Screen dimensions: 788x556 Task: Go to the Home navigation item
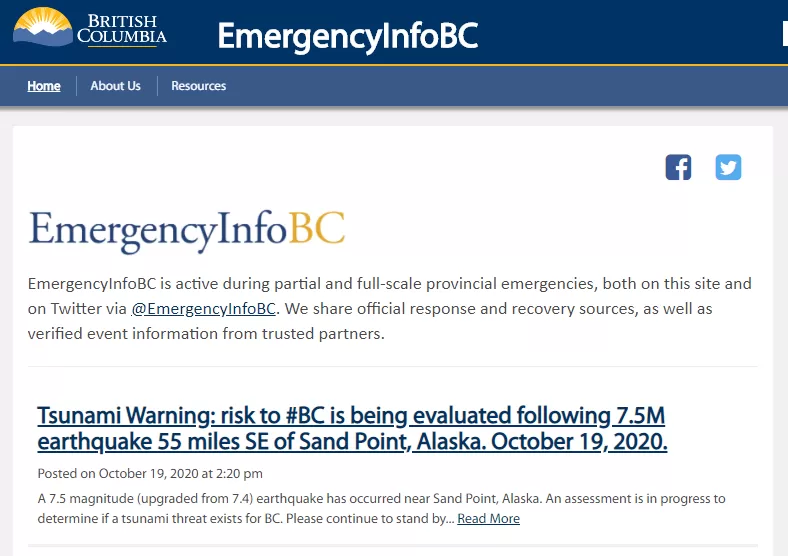coord(44,86)
